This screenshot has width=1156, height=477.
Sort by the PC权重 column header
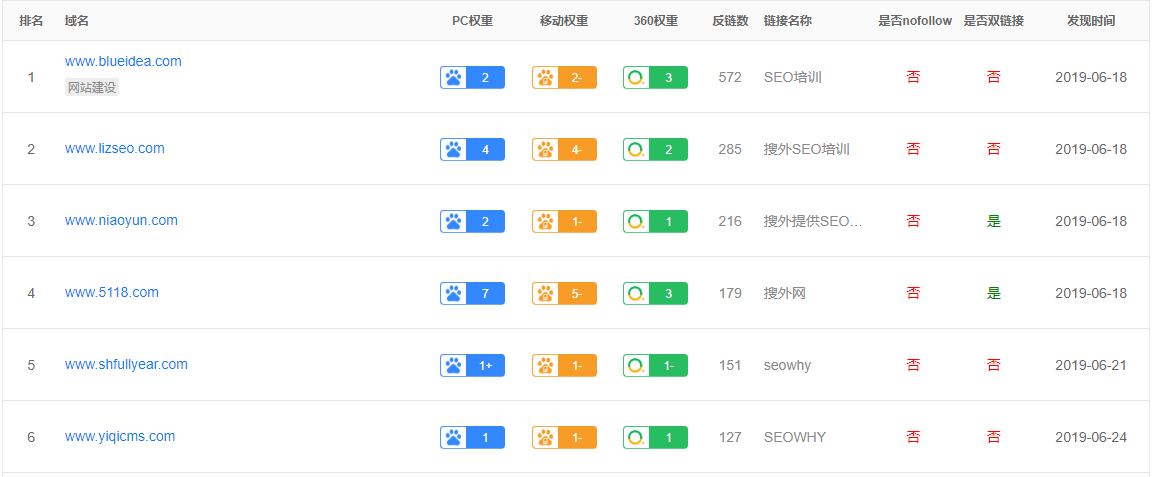pyautogui.click(x=473, y=21)
